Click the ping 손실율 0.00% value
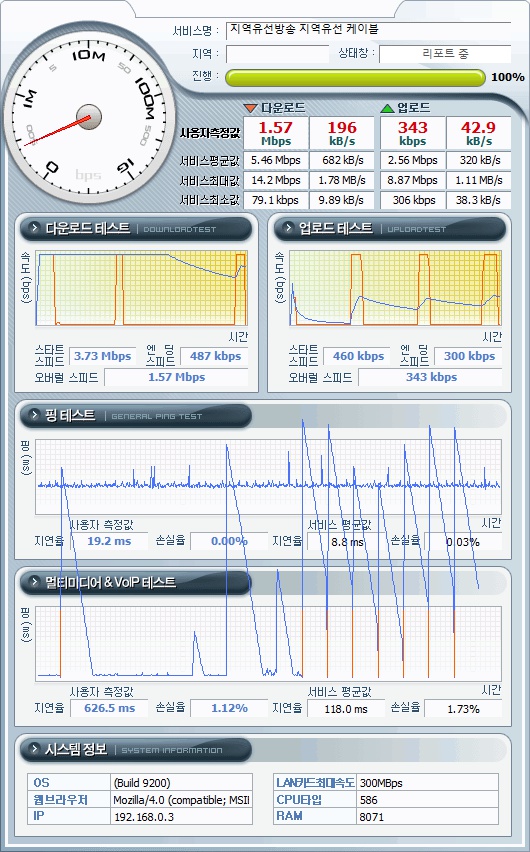 click(229, 541)
